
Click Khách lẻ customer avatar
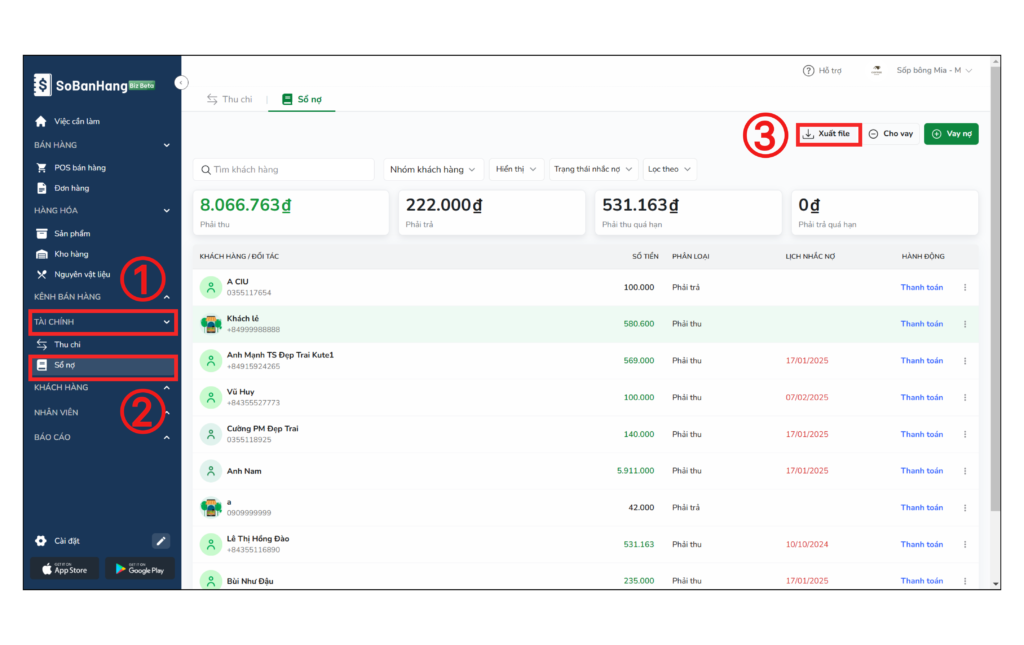click(210, 324)
